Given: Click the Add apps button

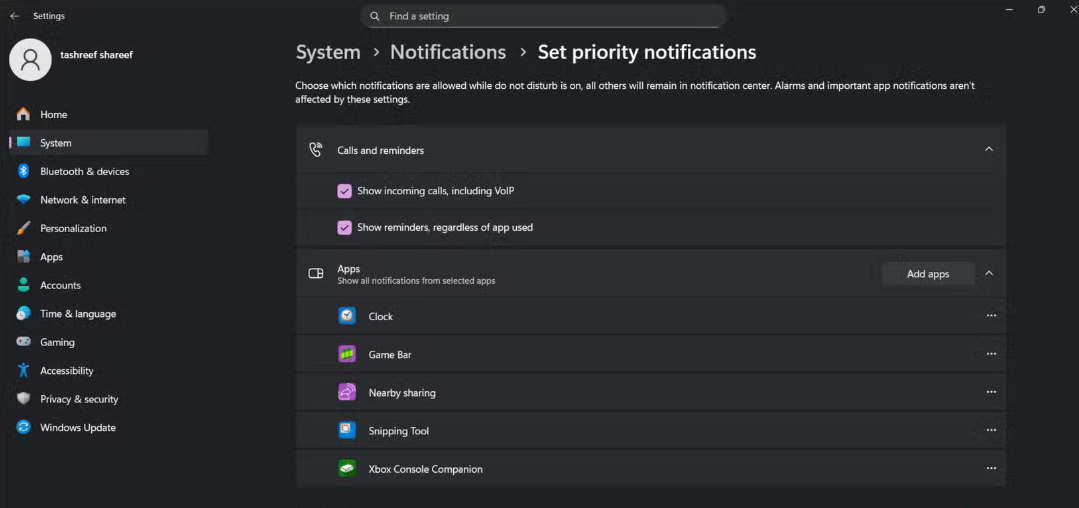Looking at the screenshot, I should pyautogui.click(x=927, y=274).
